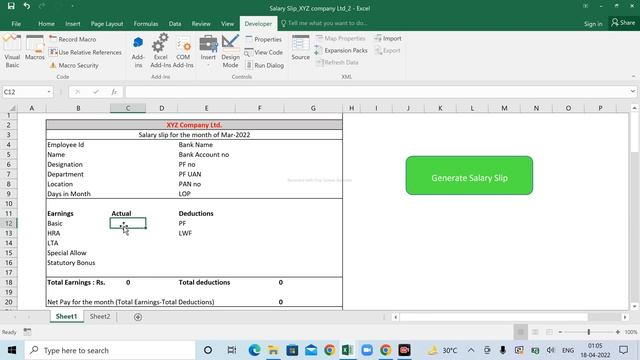The width and height of the screenshot is (640, 360).
Task: Open the Visual Basic editor
Action: (x=12, y=51)
